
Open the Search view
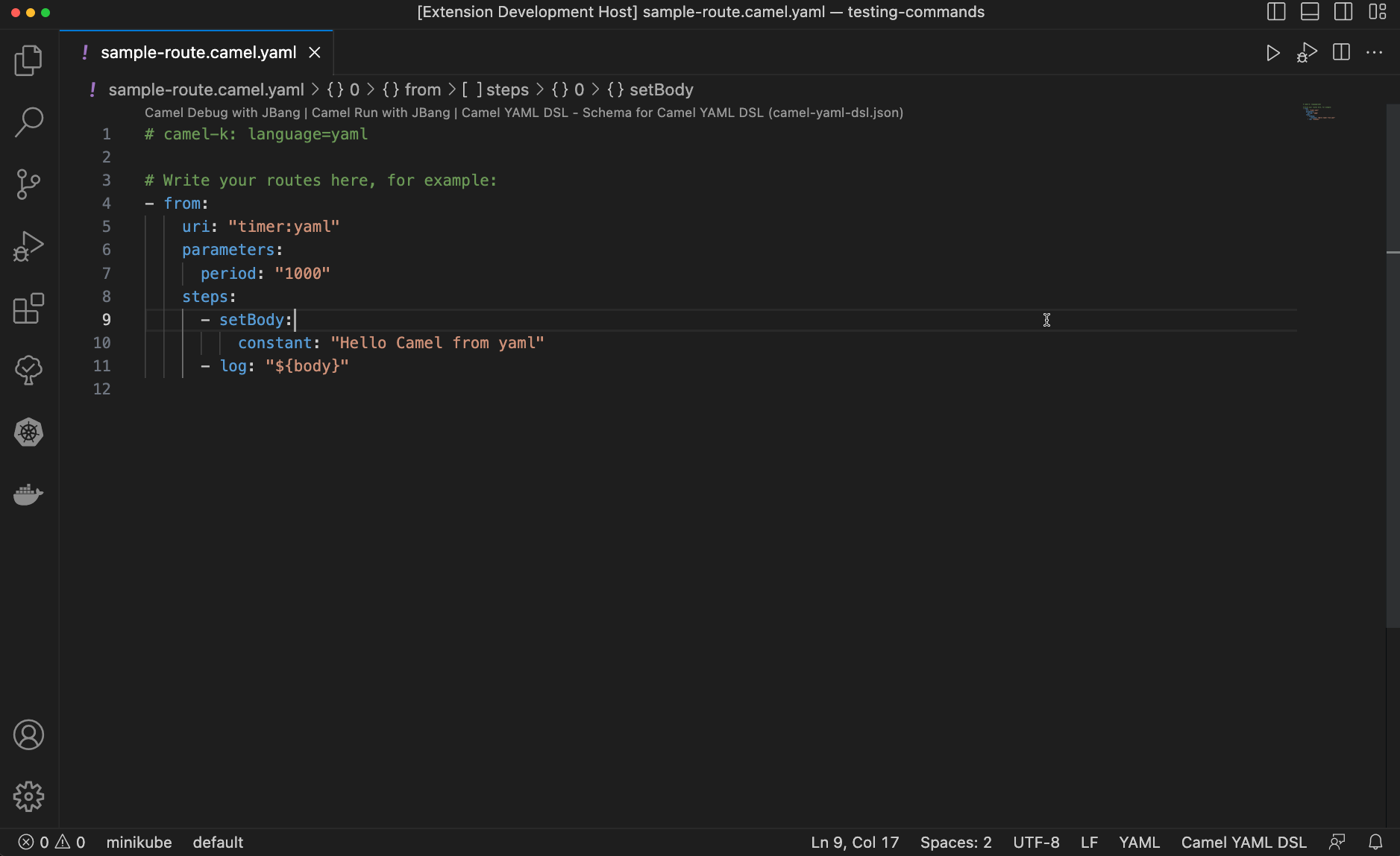[x=28, y=122]
